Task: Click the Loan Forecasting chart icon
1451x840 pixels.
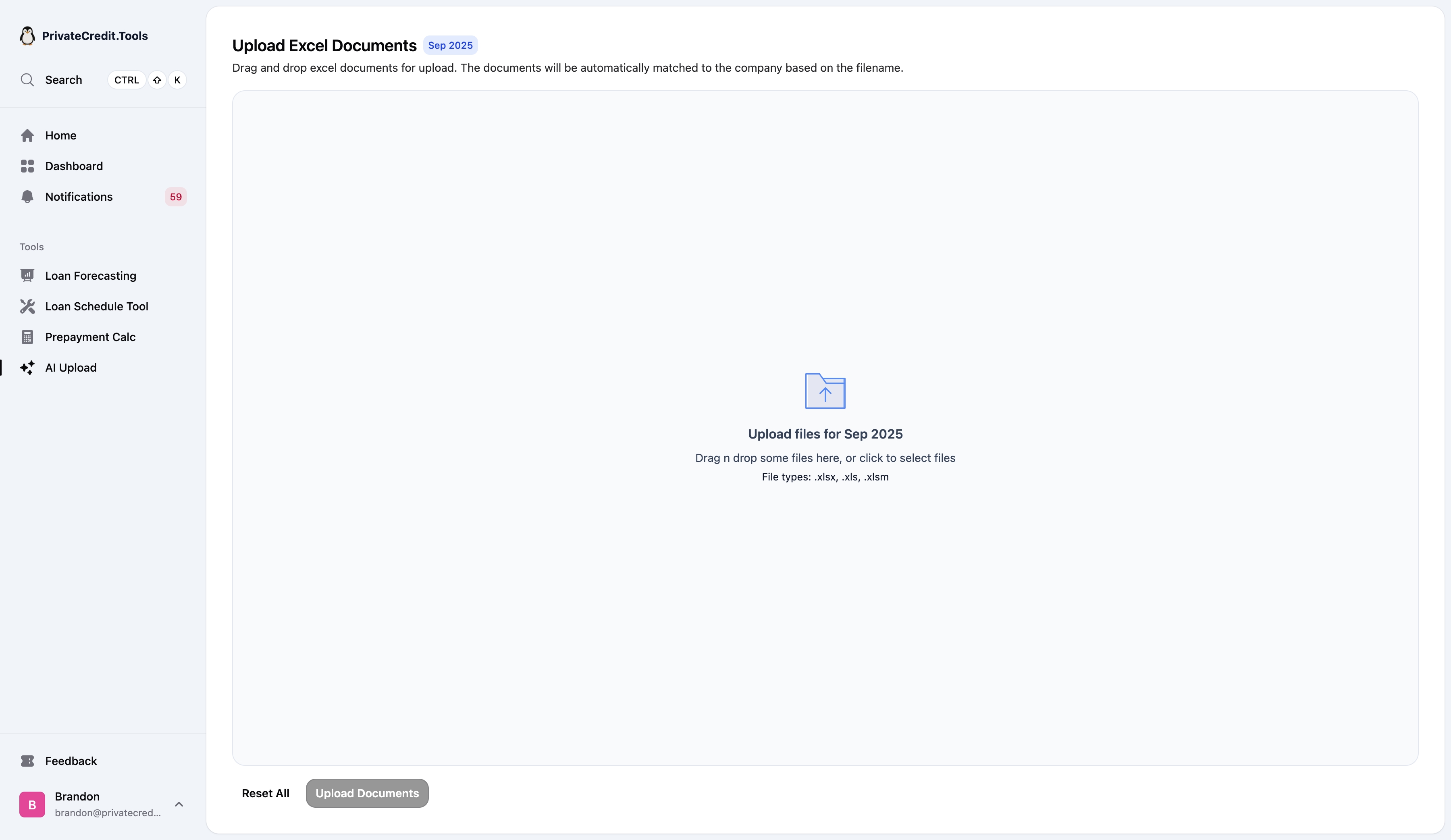Action: pos(27,276)
